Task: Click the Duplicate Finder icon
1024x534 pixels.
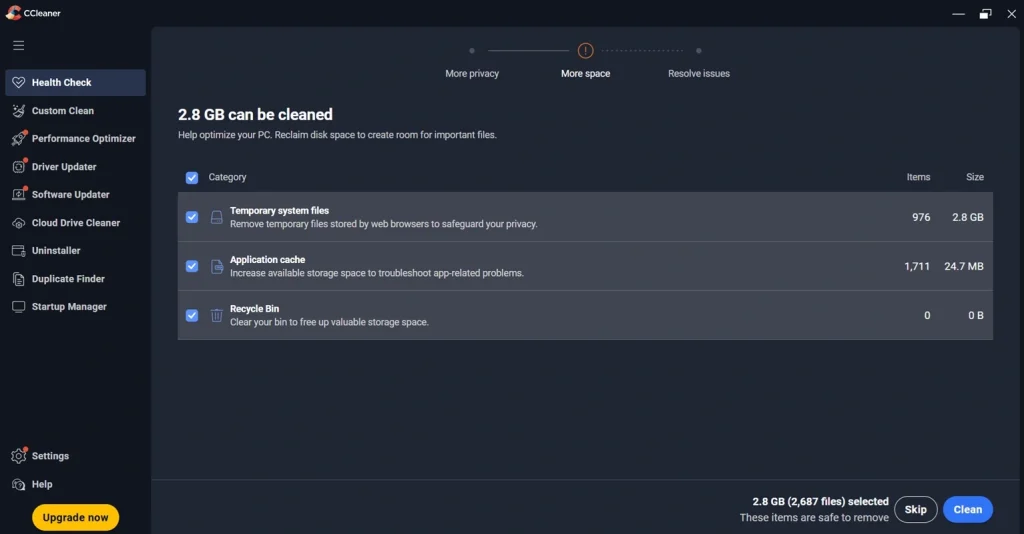Action: pos(18,279)
